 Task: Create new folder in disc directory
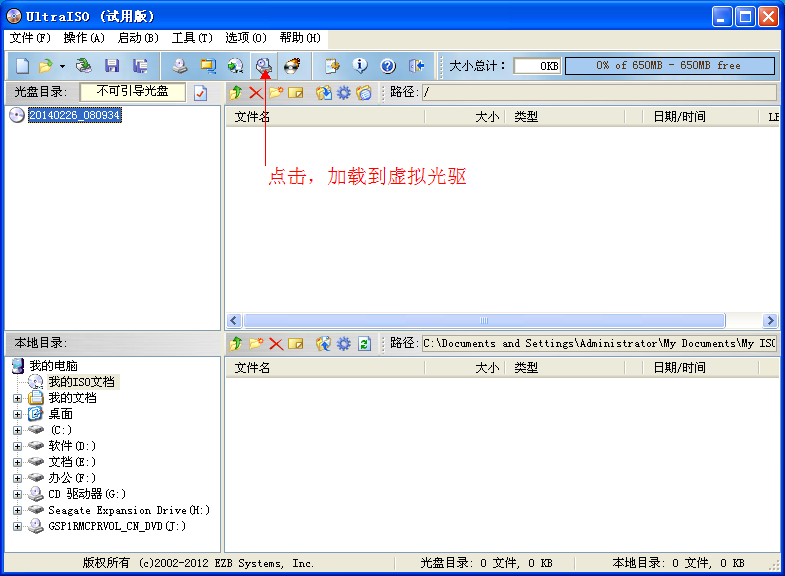(x=276, y=93)
